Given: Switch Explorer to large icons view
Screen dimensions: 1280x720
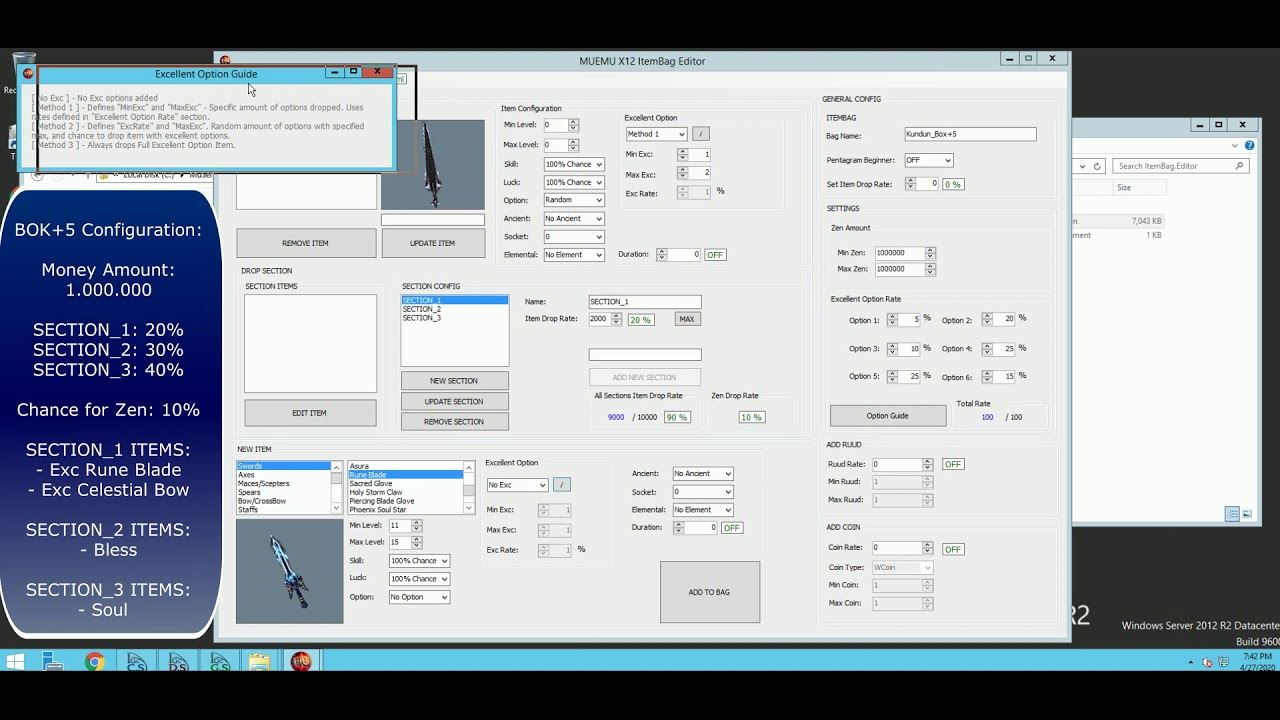Looking at the screenshot, I should (x=1247, y=514).
